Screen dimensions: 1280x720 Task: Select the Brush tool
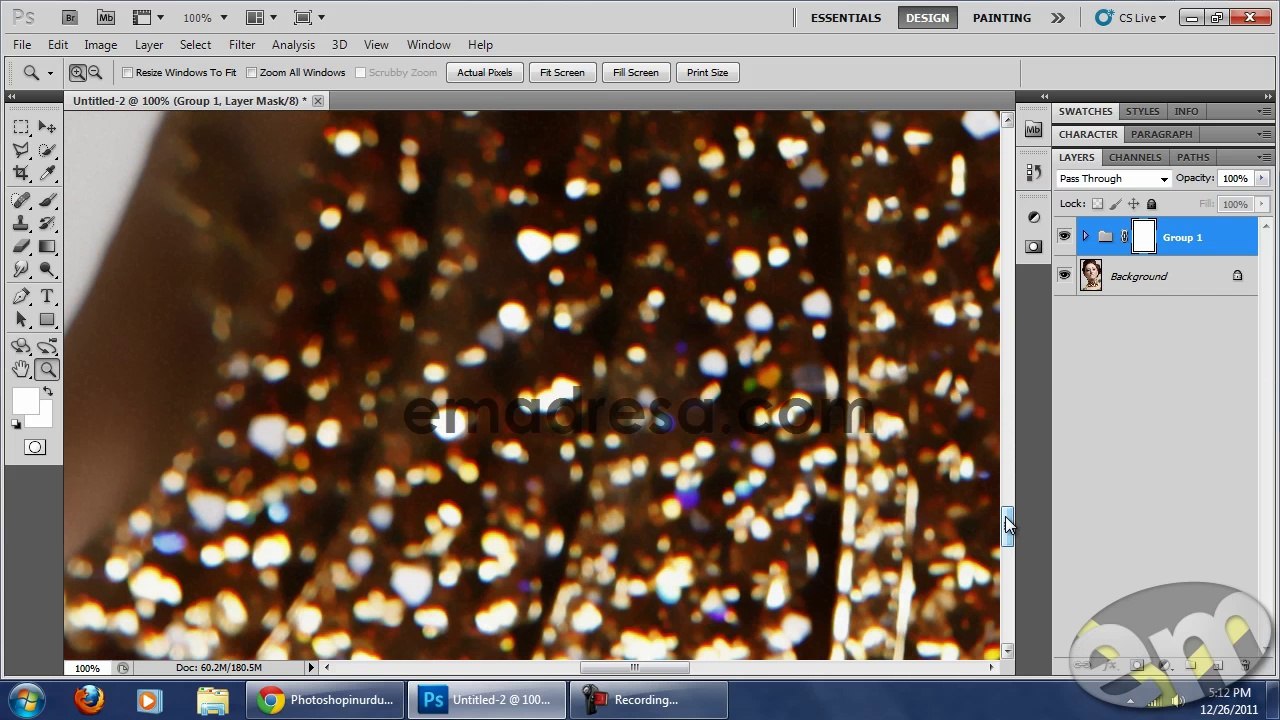pyautogui.click(x=47, y=200)
